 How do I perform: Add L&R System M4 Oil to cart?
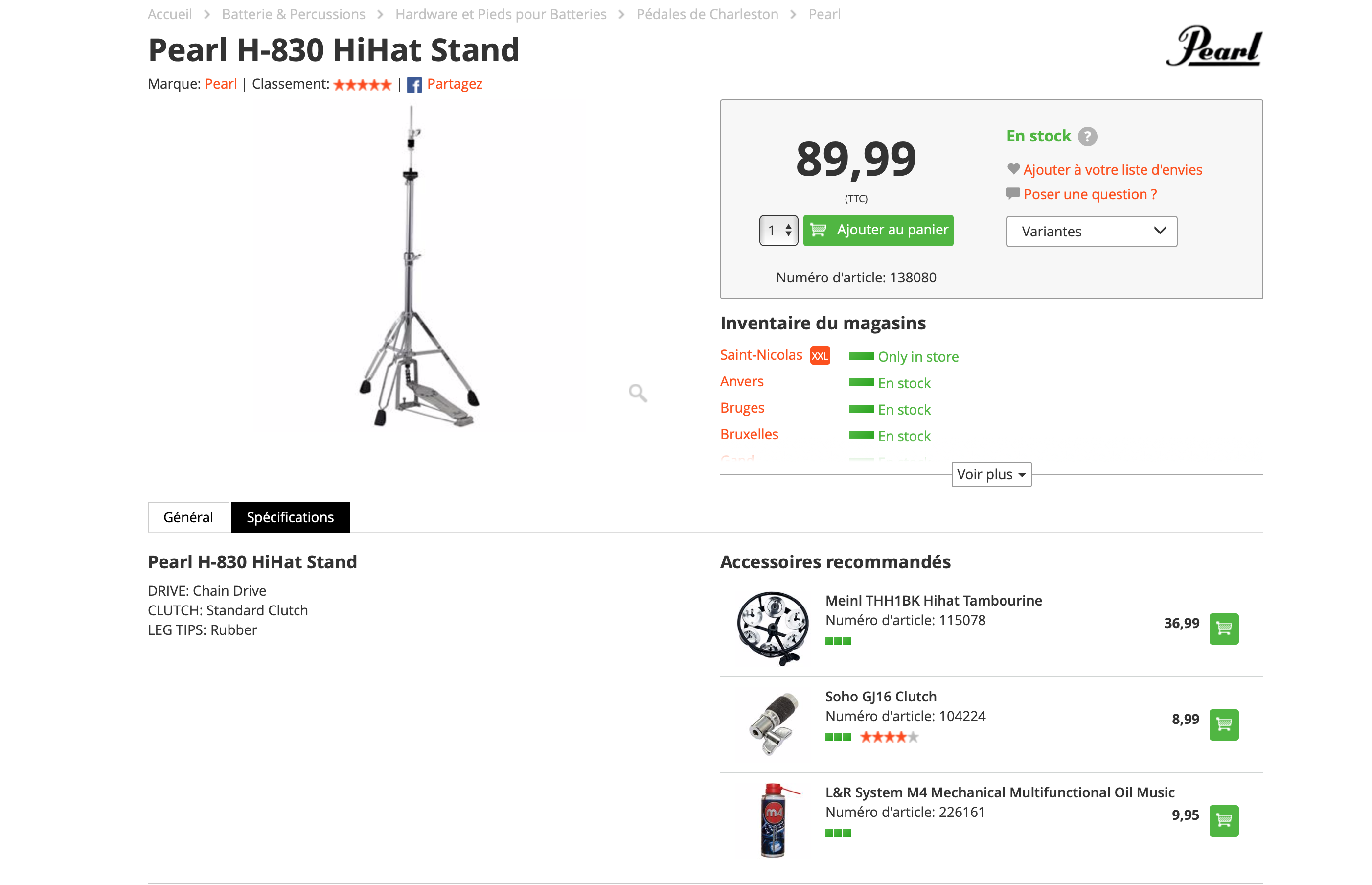click(x=1223, y=821)
